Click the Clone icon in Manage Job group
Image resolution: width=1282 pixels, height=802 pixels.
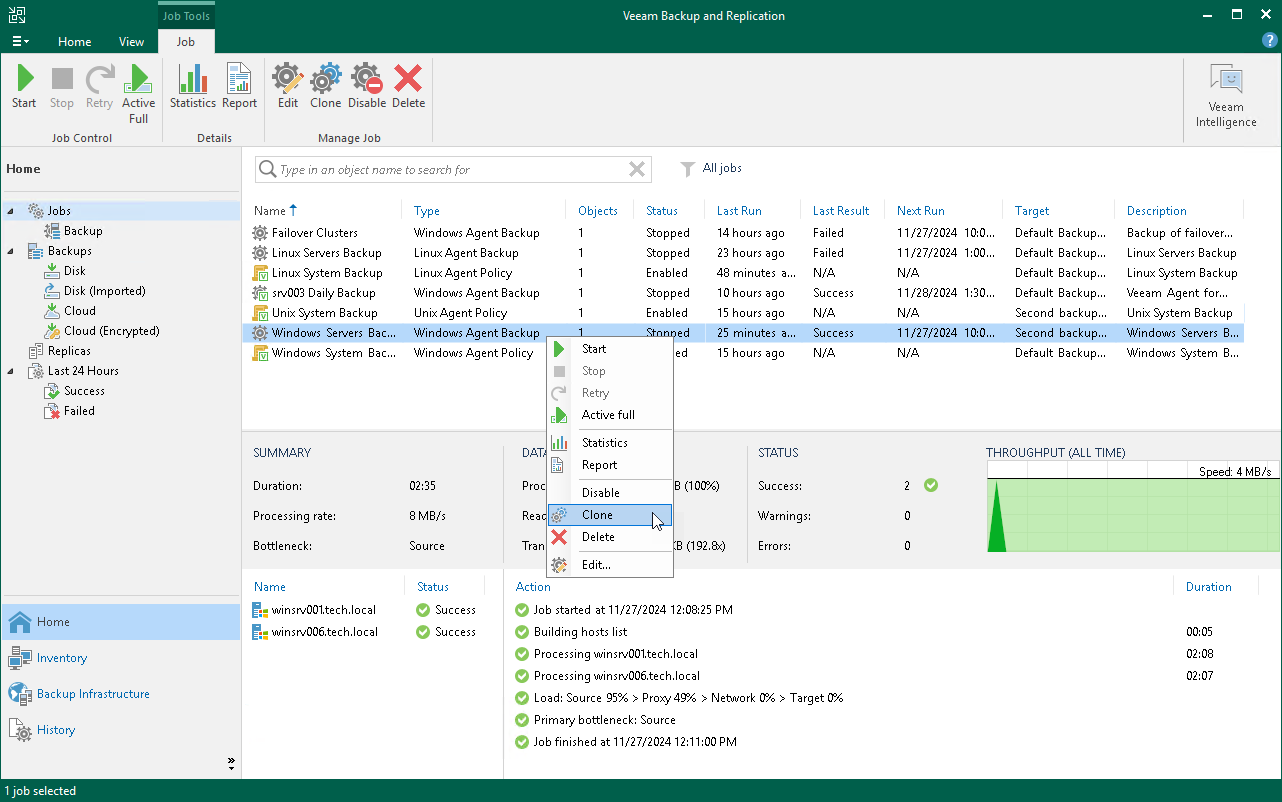[x=325, y=85]
